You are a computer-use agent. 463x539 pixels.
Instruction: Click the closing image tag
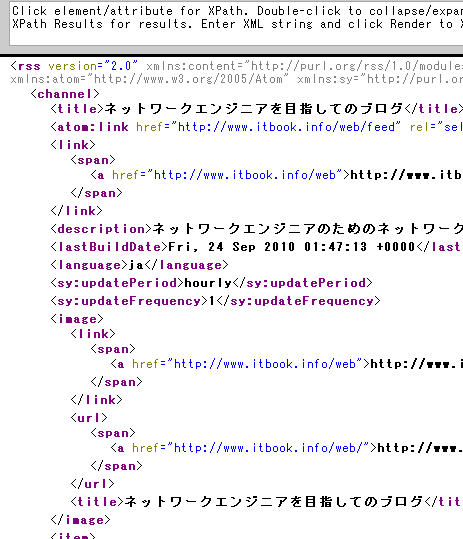(80, 520)
